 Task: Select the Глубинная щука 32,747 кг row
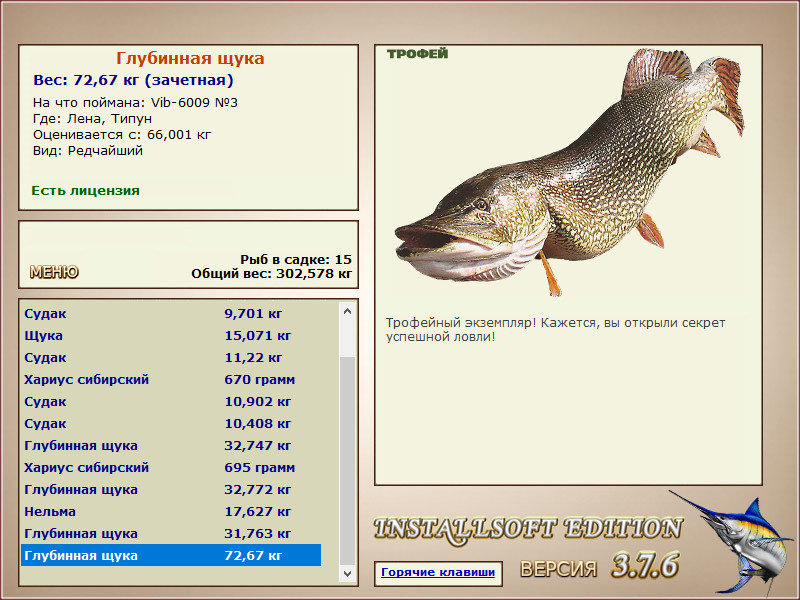click(x=171, y=445)
